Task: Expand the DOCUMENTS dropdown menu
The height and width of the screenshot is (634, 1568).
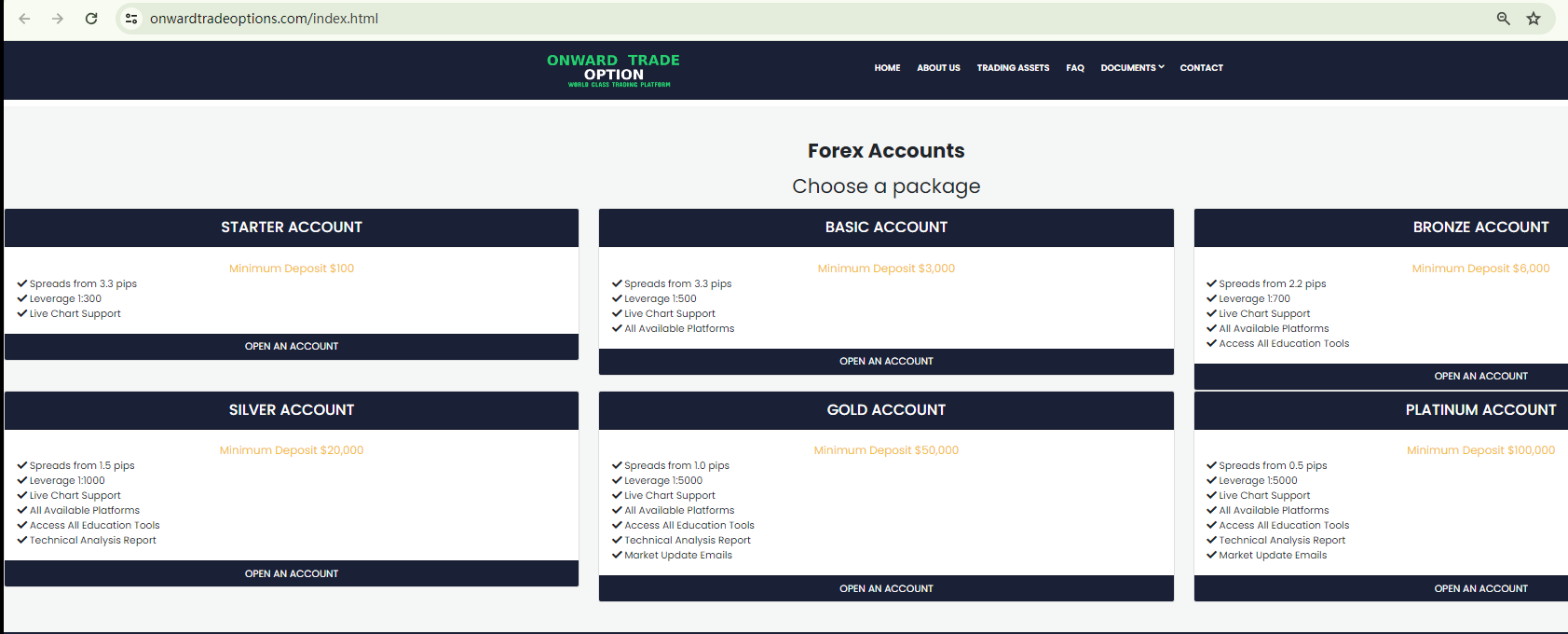Action: [1132, 68]
